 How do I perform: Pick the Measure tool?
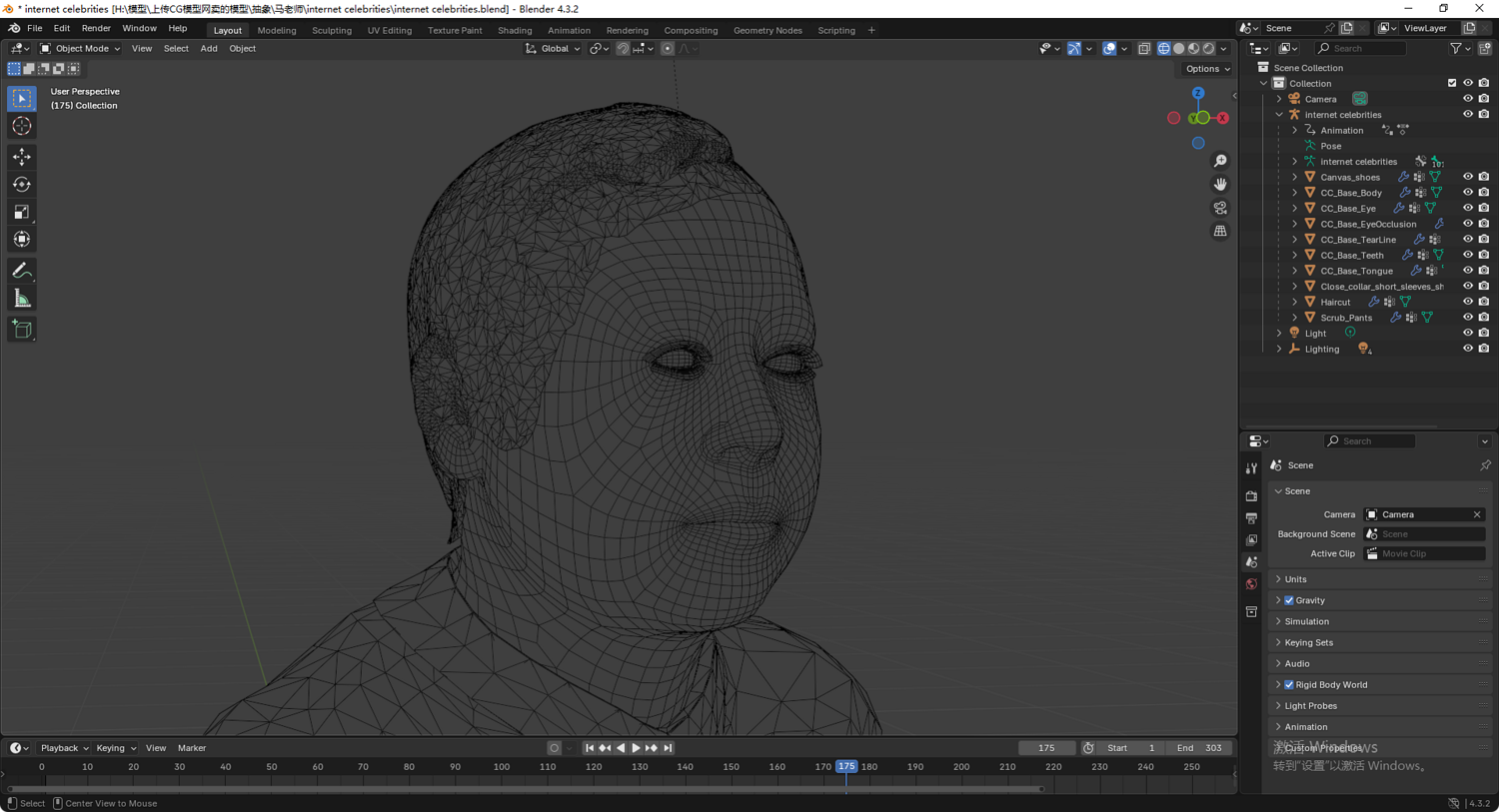21,300
